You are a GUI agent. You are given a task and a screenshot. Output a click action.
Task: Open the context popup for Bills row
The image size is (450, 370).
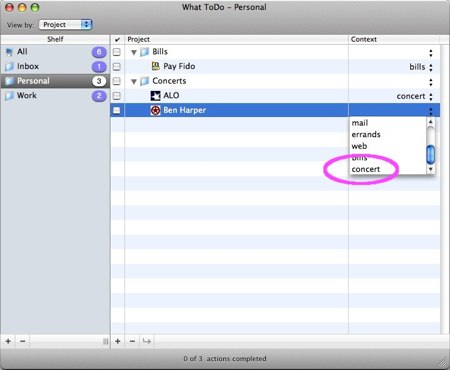(431, 53)
